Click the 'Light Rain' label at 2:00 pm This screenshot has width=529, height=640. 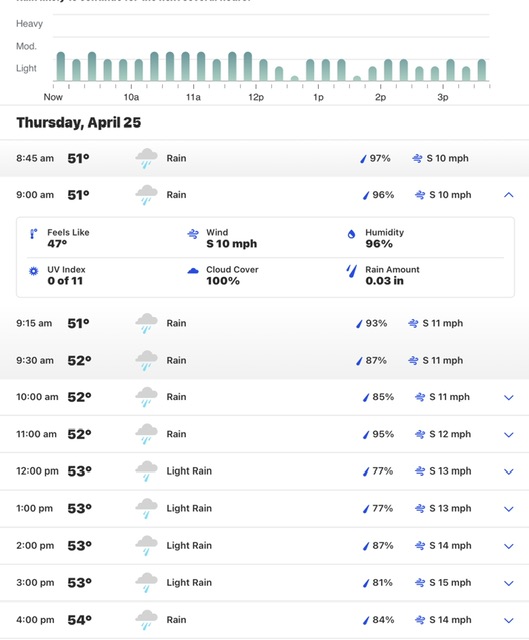click(189, 545)
